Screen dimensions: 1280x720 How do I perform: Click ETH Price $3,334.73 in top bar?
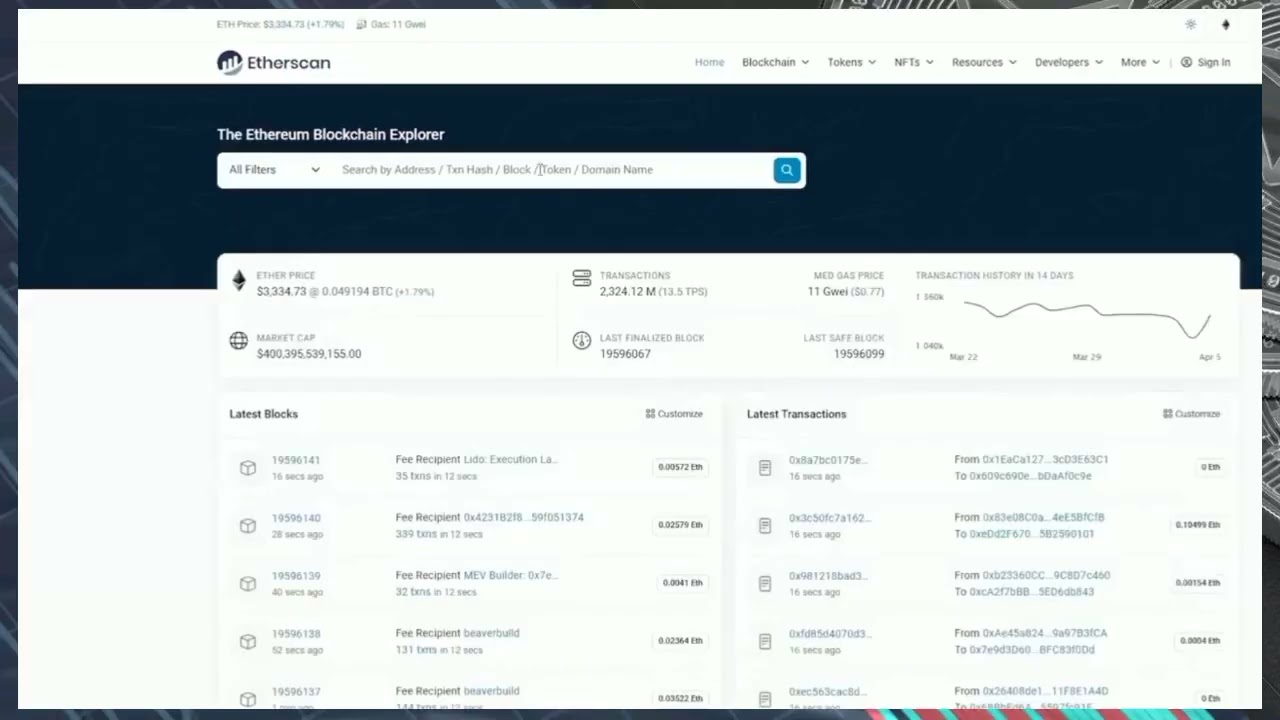[281, 24]
